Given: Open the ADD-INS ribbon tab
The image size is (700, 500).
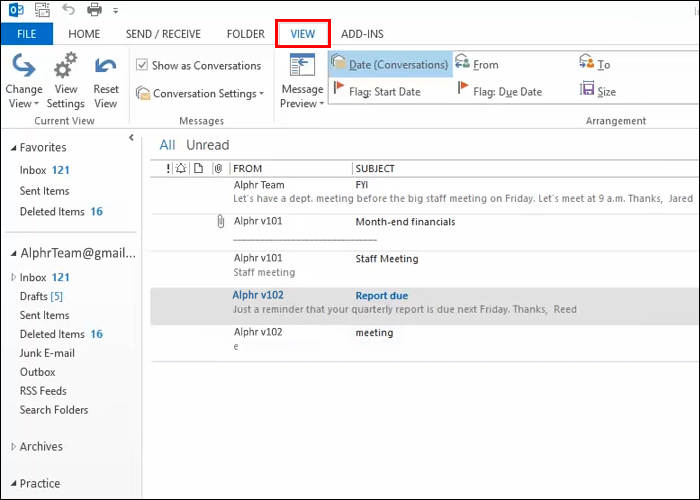Looking at the screenshot, I should (x=362, y=34).
